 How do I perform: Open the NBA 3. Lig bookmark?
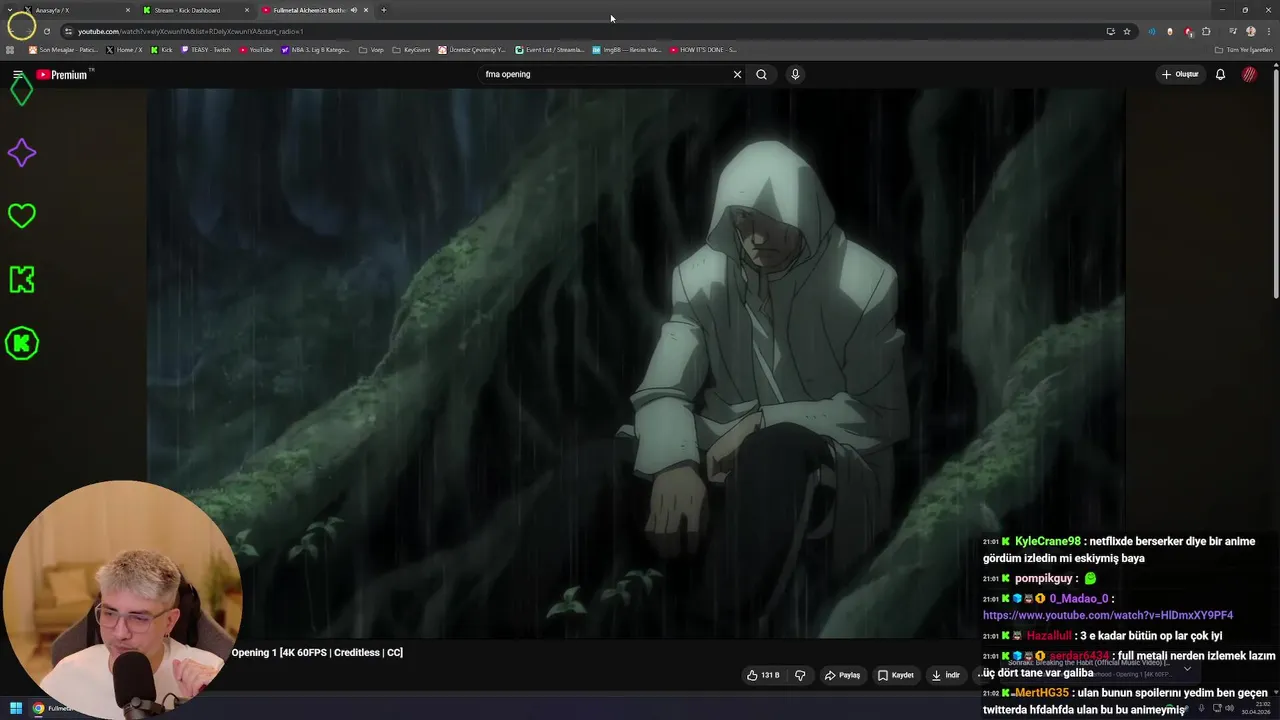point(315,49)
